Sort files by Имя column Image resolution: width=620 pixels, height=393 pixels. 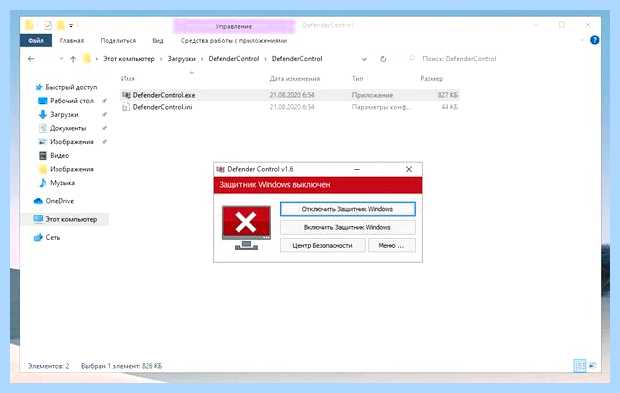[128, 78]
